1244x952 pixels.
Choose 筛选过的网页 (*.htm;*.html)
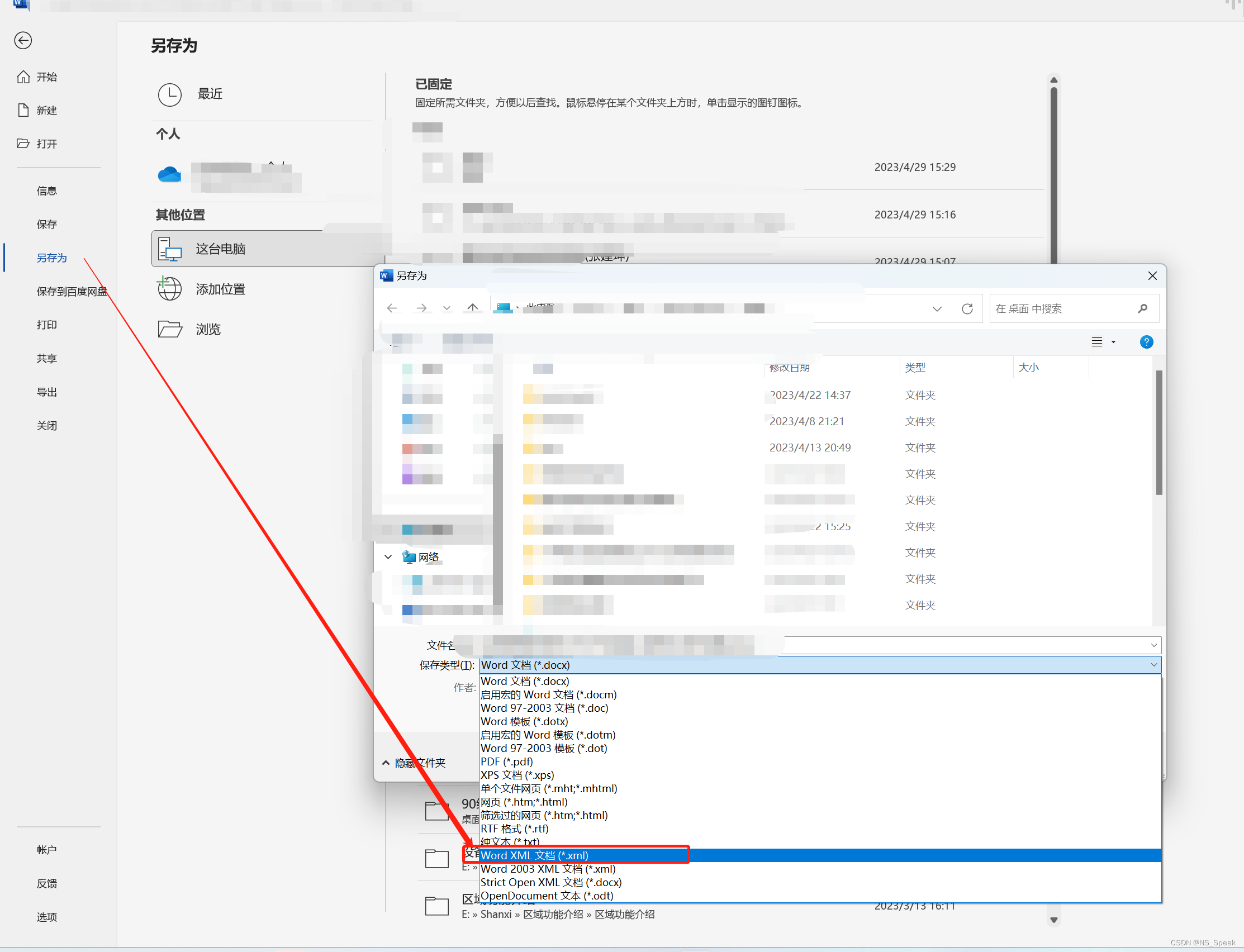pos(819,816)
